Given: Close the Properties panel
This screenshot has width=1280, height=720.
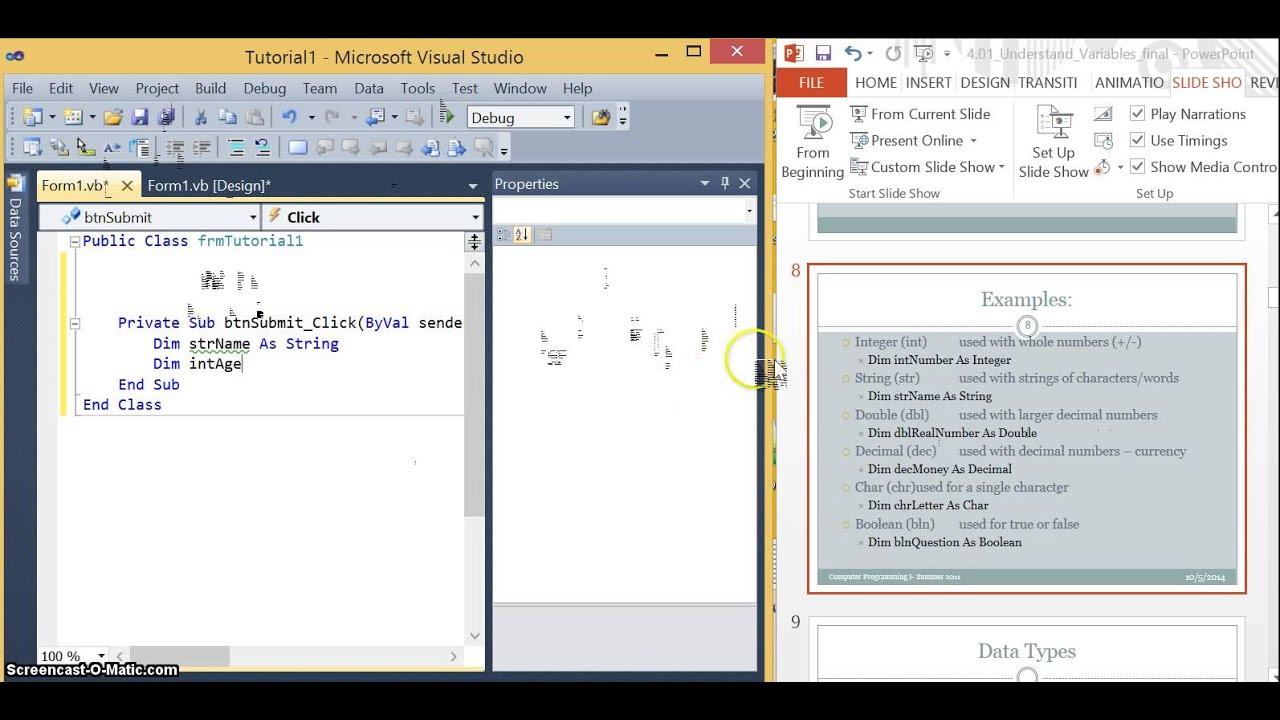Looking at the screenshot, I should tap(744, 183).
